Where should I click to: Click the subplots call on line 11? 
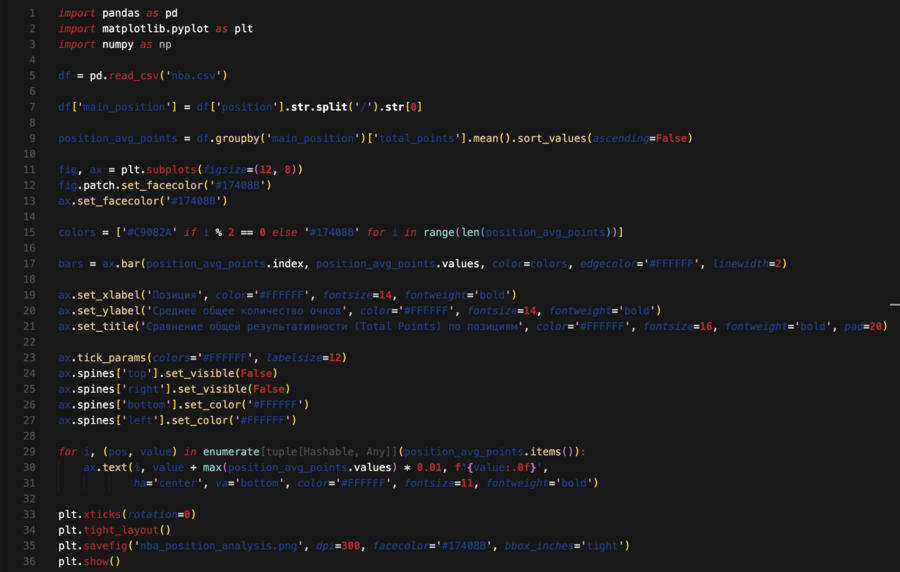pyautogui.click(x=171, y=170)
